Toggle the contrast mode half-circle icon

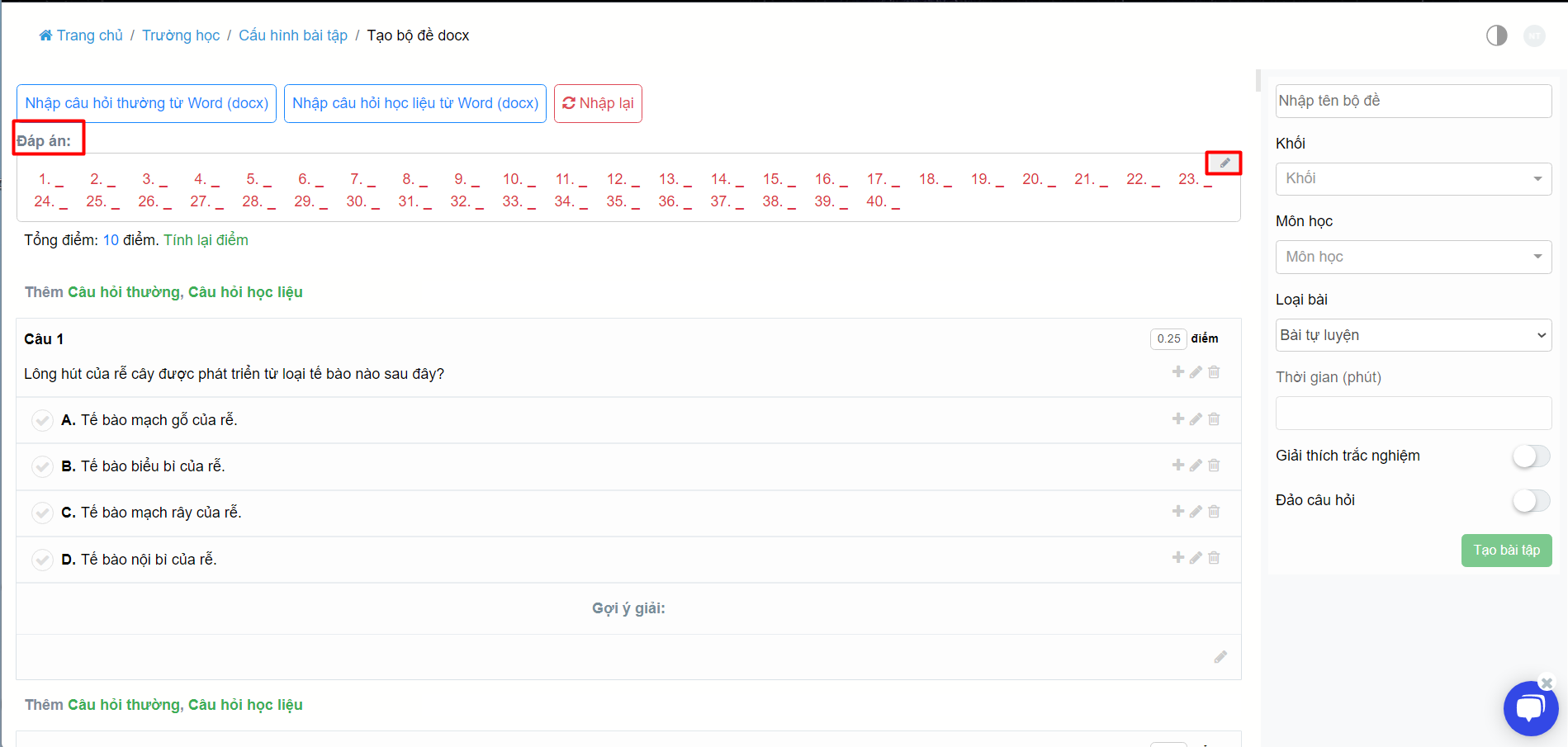click(x=1497, y=35)
